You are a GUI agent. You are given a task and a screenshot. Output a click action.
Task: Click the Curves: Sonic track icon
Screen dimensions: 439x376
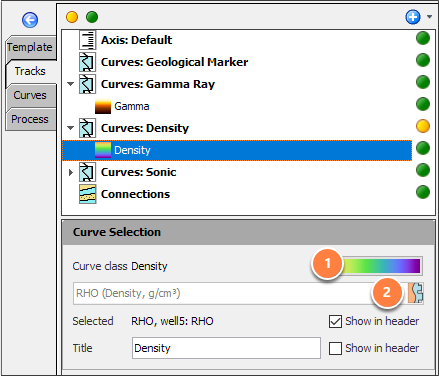pos(87,172)
